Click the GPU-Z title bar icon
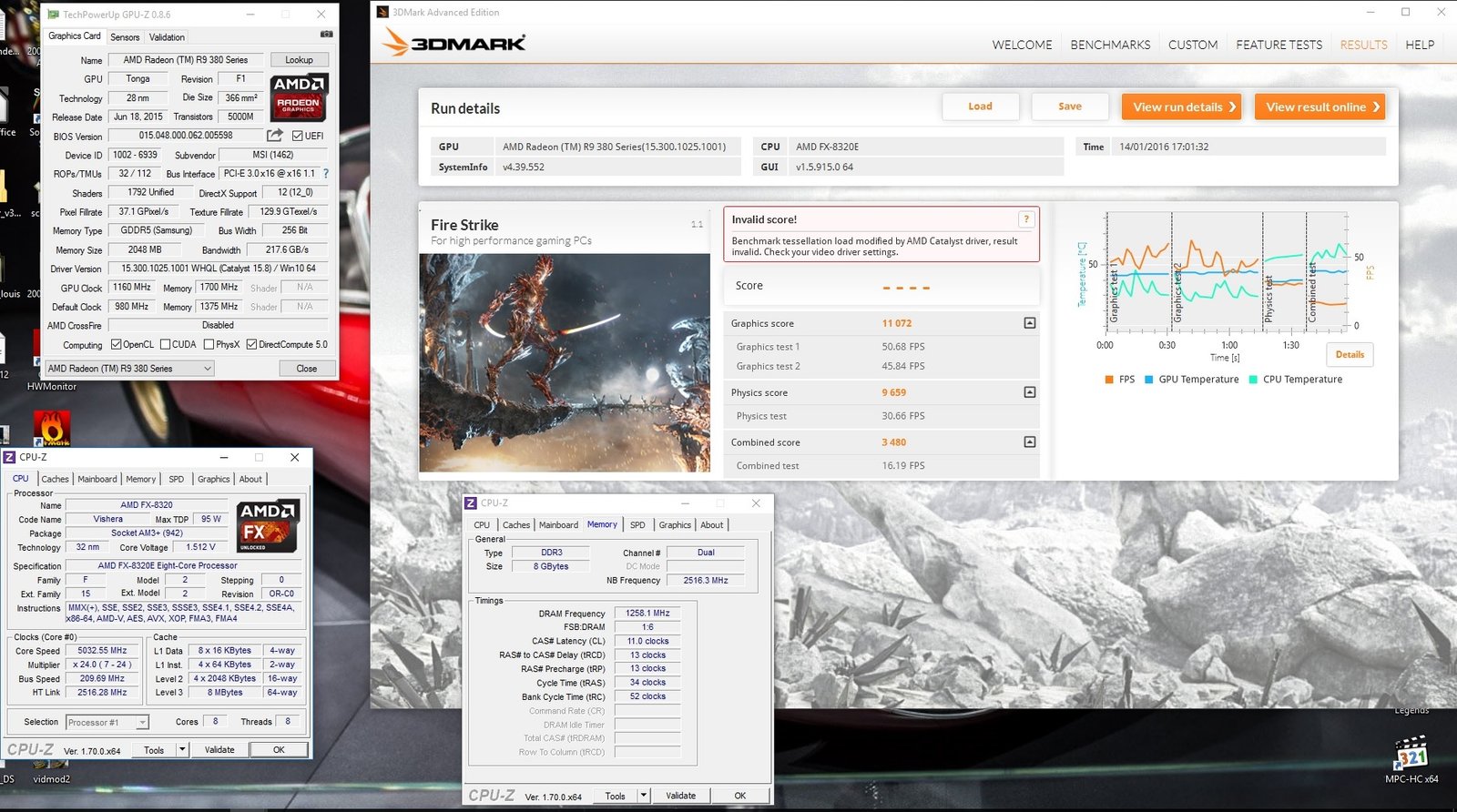 53,15
